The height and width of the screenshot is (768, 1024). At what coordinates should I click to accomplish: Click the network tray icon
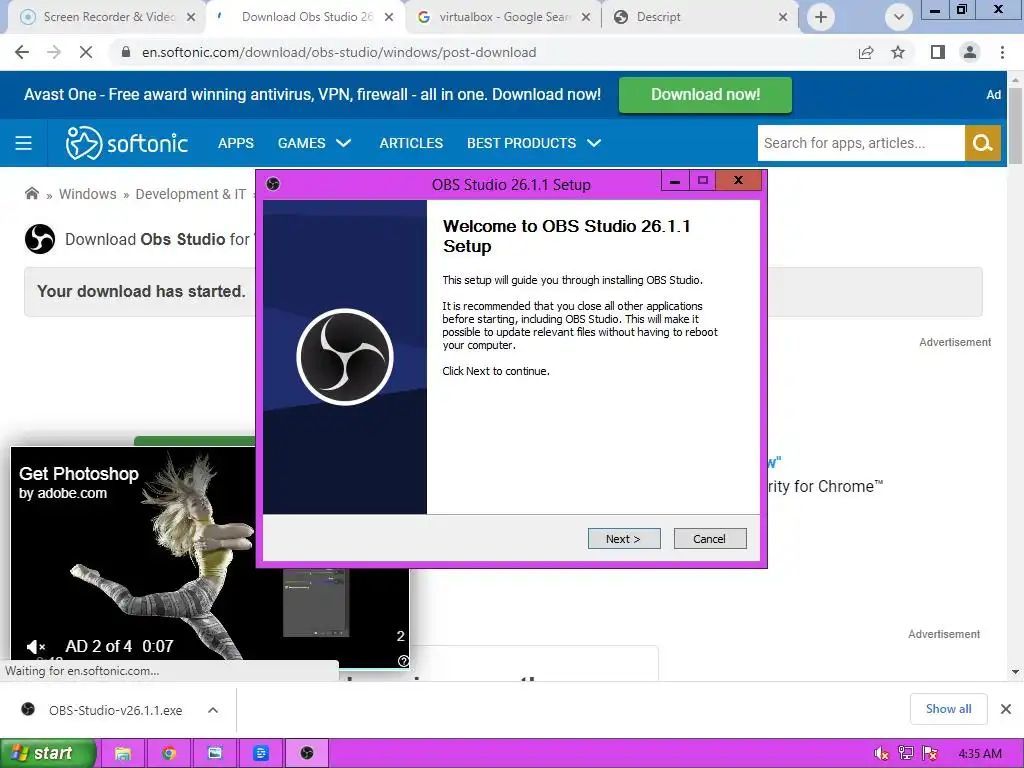(906, 753)
